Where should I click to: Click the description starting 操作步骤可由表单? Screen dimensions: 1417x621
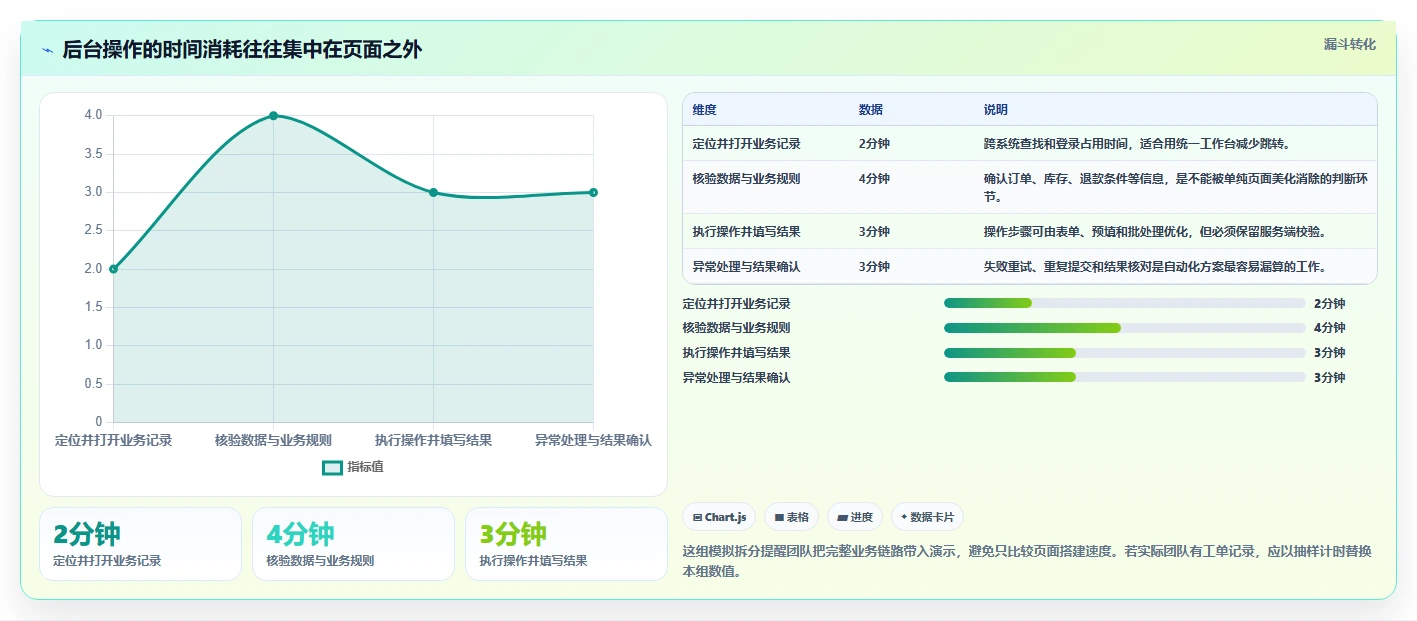pos(1155,232)
